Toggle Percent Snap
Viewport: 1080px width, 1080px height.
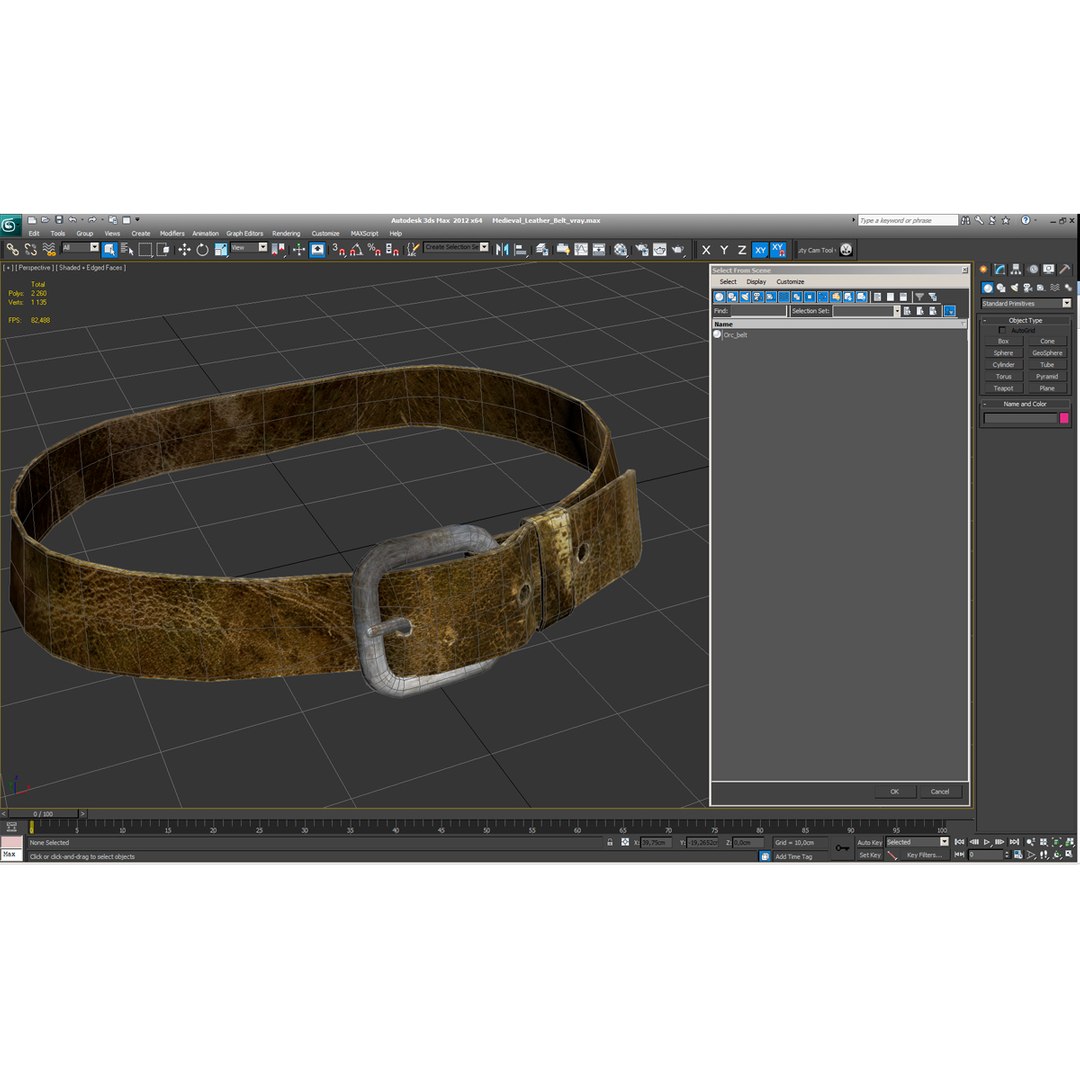coord(374,249)
